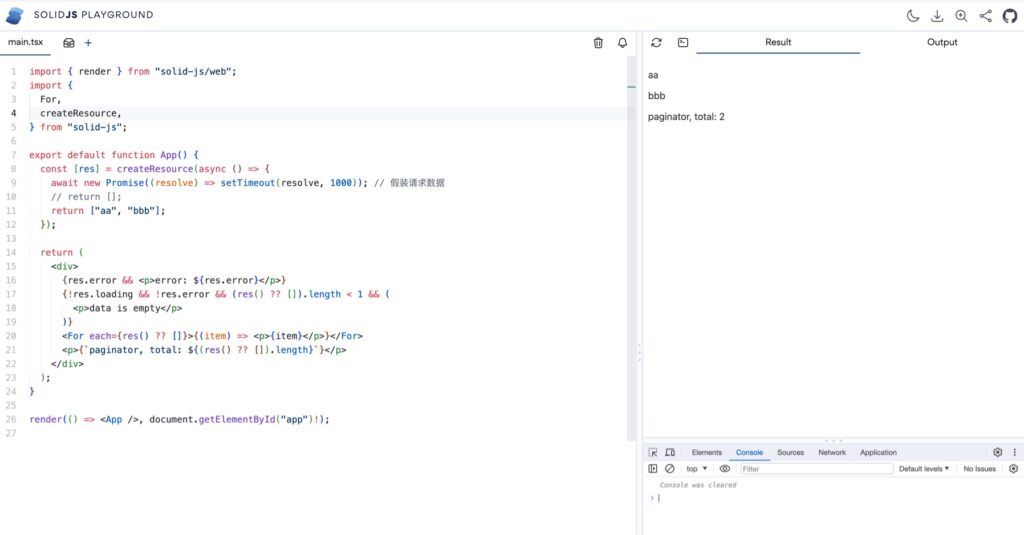The image size is (1024, 535).
Task: Click the refresh result icon
Action: coord(657,43)
